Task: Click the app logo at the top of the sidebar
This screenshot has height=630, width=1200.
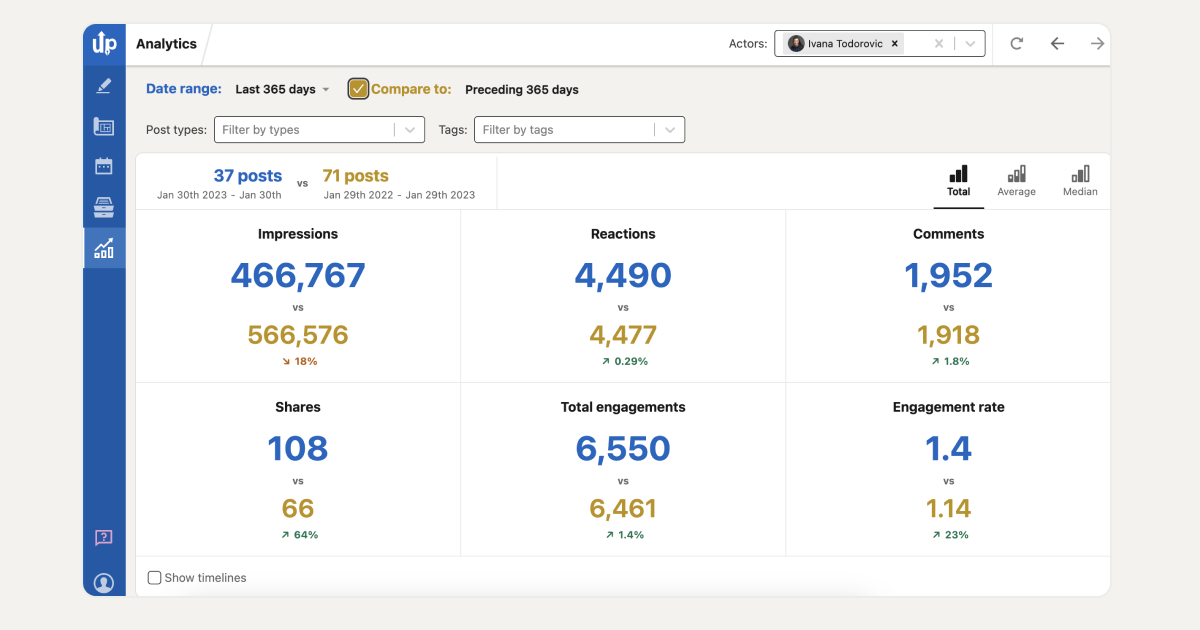Action: [103, 44]
